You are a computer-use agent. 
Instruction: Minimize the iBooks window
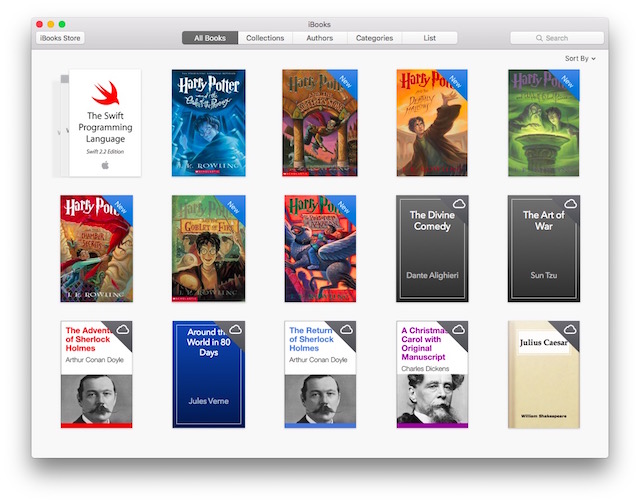click(51, 24)
